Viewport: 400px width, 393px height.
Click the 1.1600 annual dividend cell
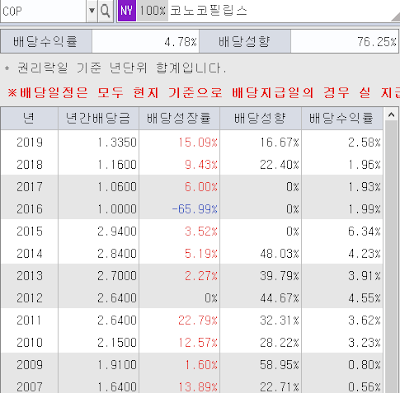(x=99, y=164)
